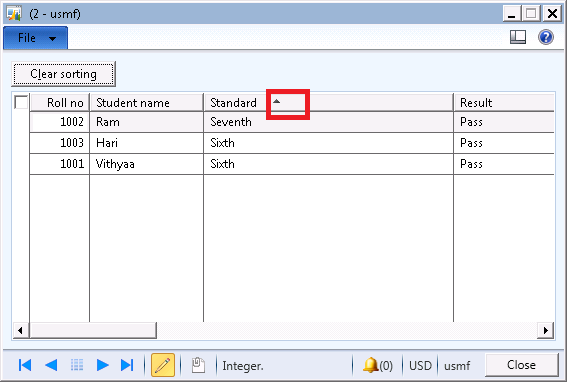Screen dimensions: 567x382
Task: Tick the select-all grid checkbox
Action: tap(21, 102)
